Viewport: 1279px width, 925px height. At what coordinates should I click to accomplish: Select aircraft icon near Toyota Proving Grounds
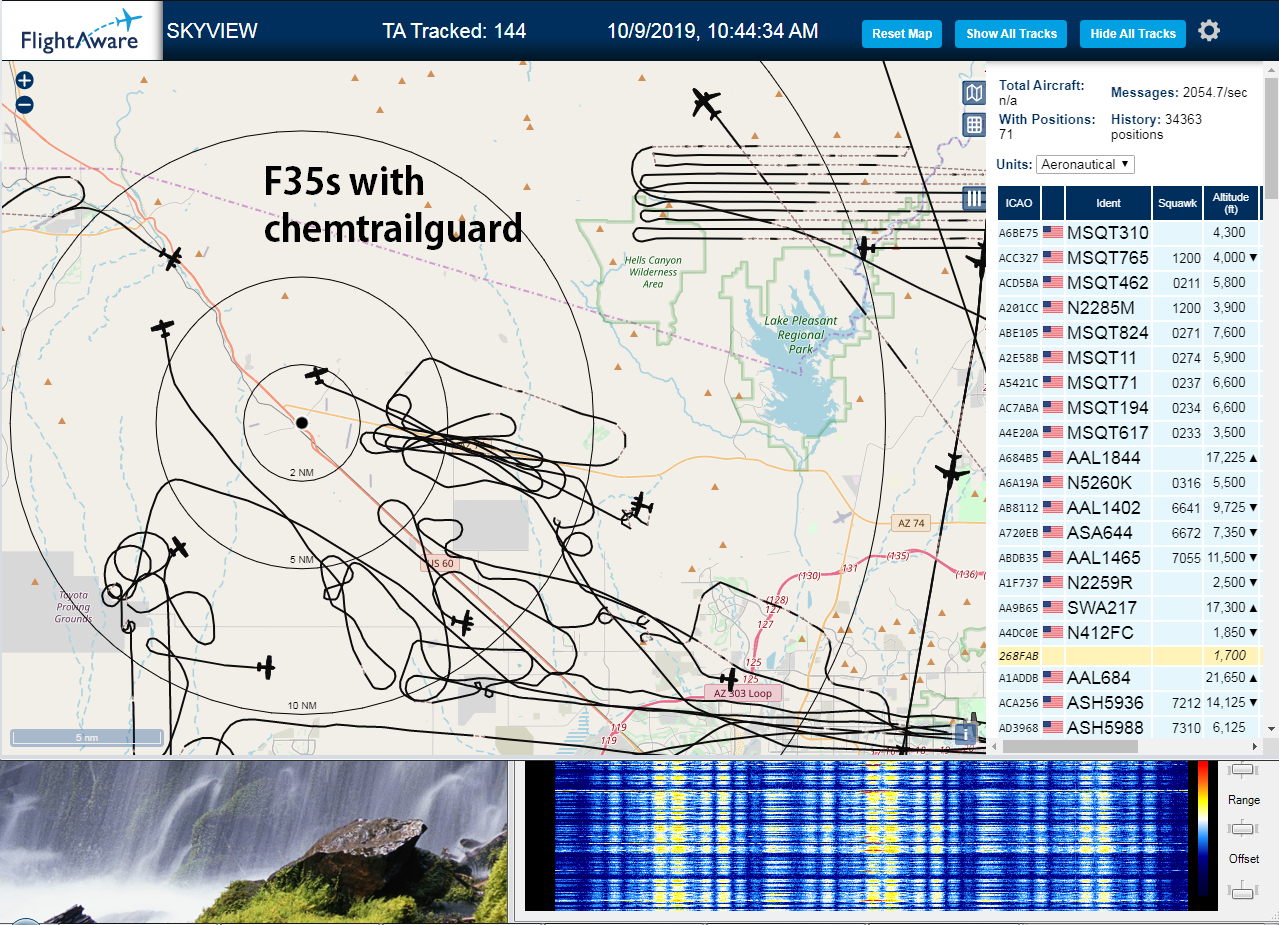pyautogui.click(x=178, y=547)
